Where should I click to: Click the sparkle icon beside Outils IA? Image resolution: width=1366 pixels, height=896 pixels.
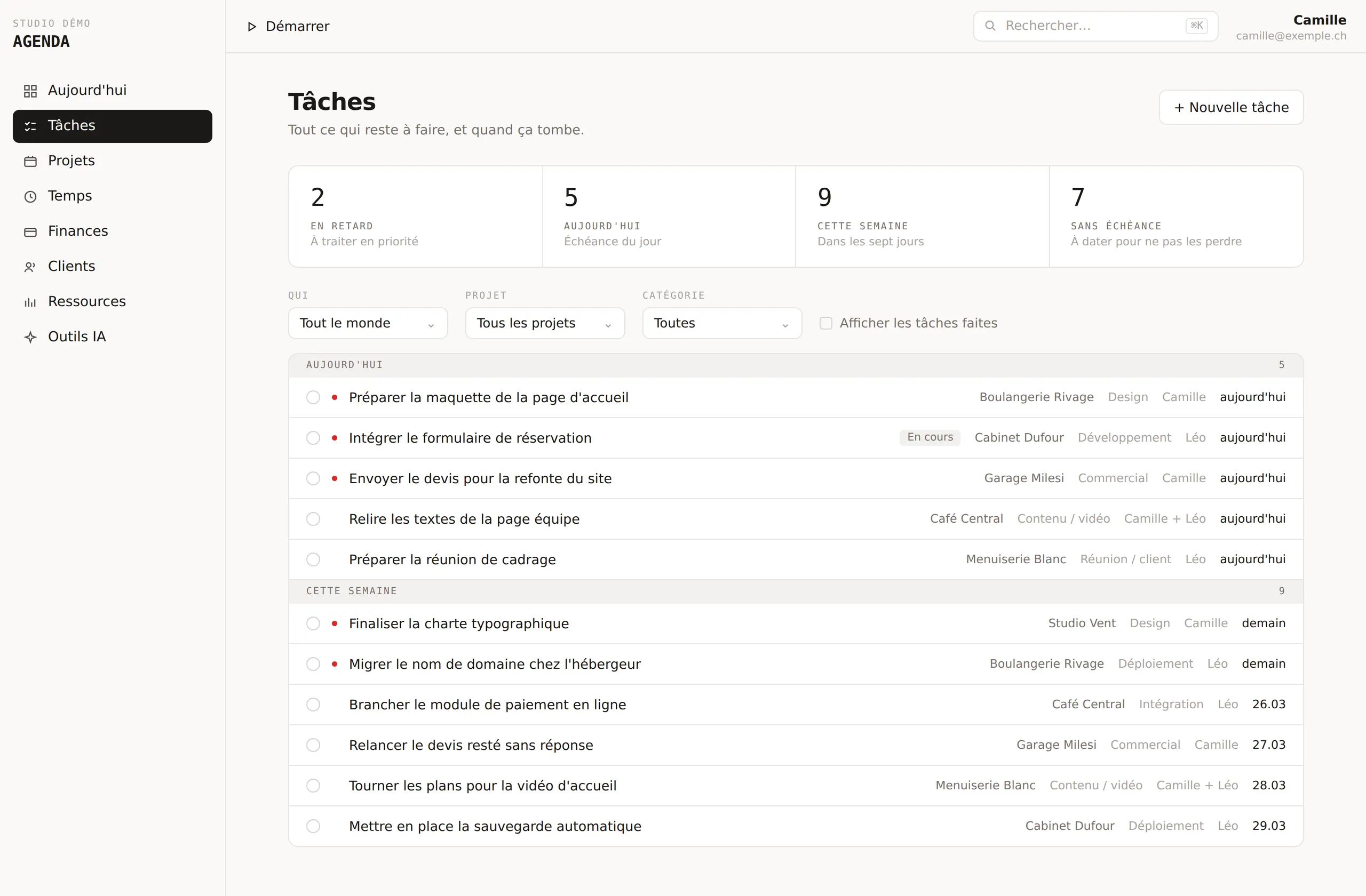[x=30, y=337]
